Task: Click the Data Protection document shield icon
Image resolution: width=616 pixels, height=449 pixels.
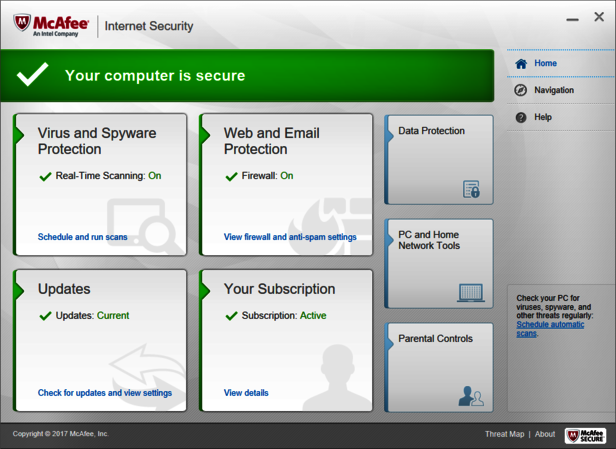Action: tap(471, 189)
